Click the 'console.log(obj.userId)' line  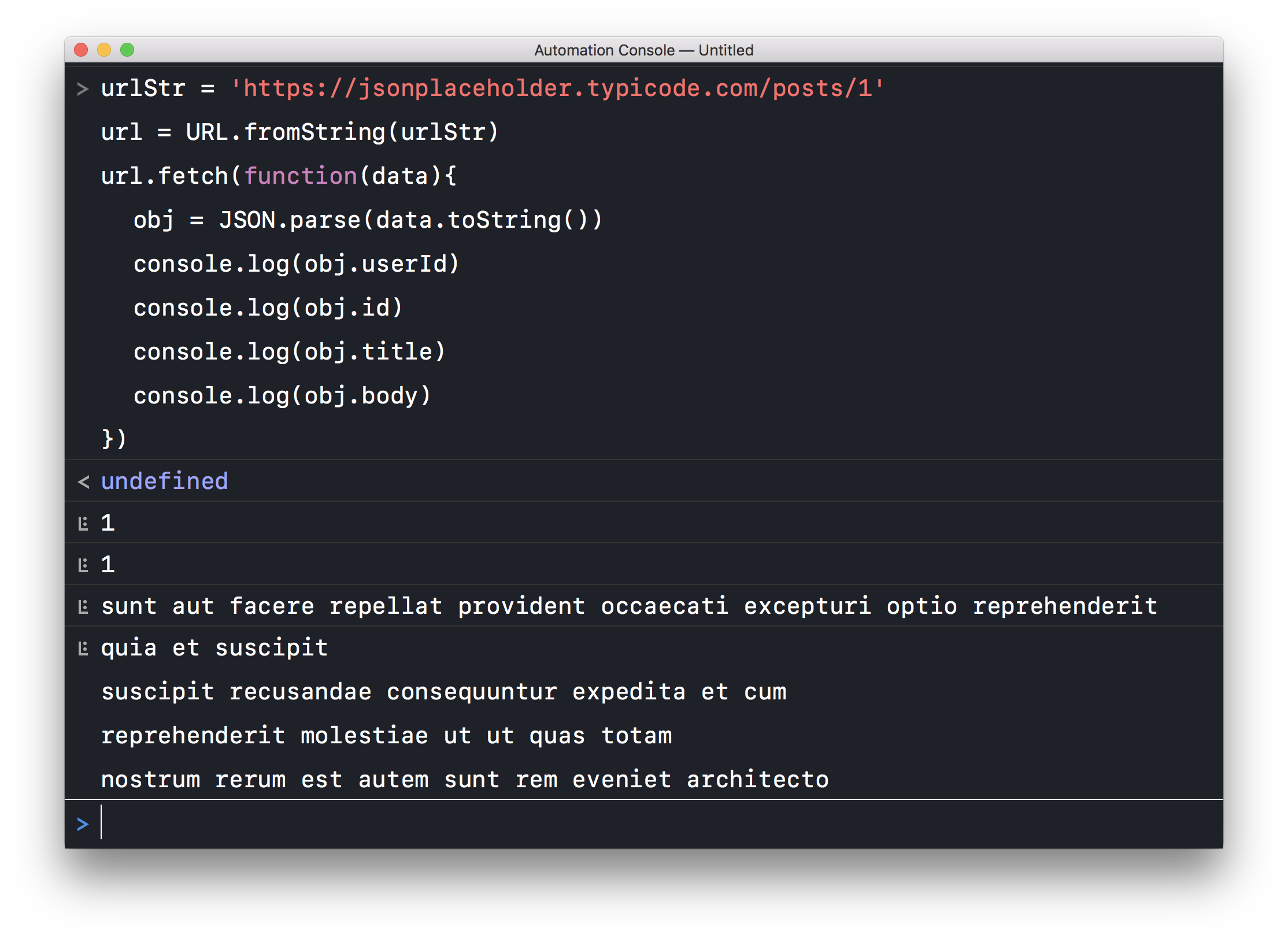[297, 264]
